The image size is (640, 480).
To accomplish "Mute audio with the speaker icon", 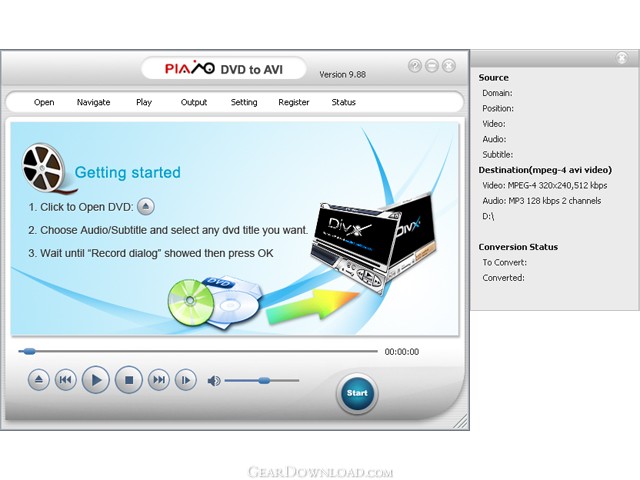I will [x=214, y=381].
